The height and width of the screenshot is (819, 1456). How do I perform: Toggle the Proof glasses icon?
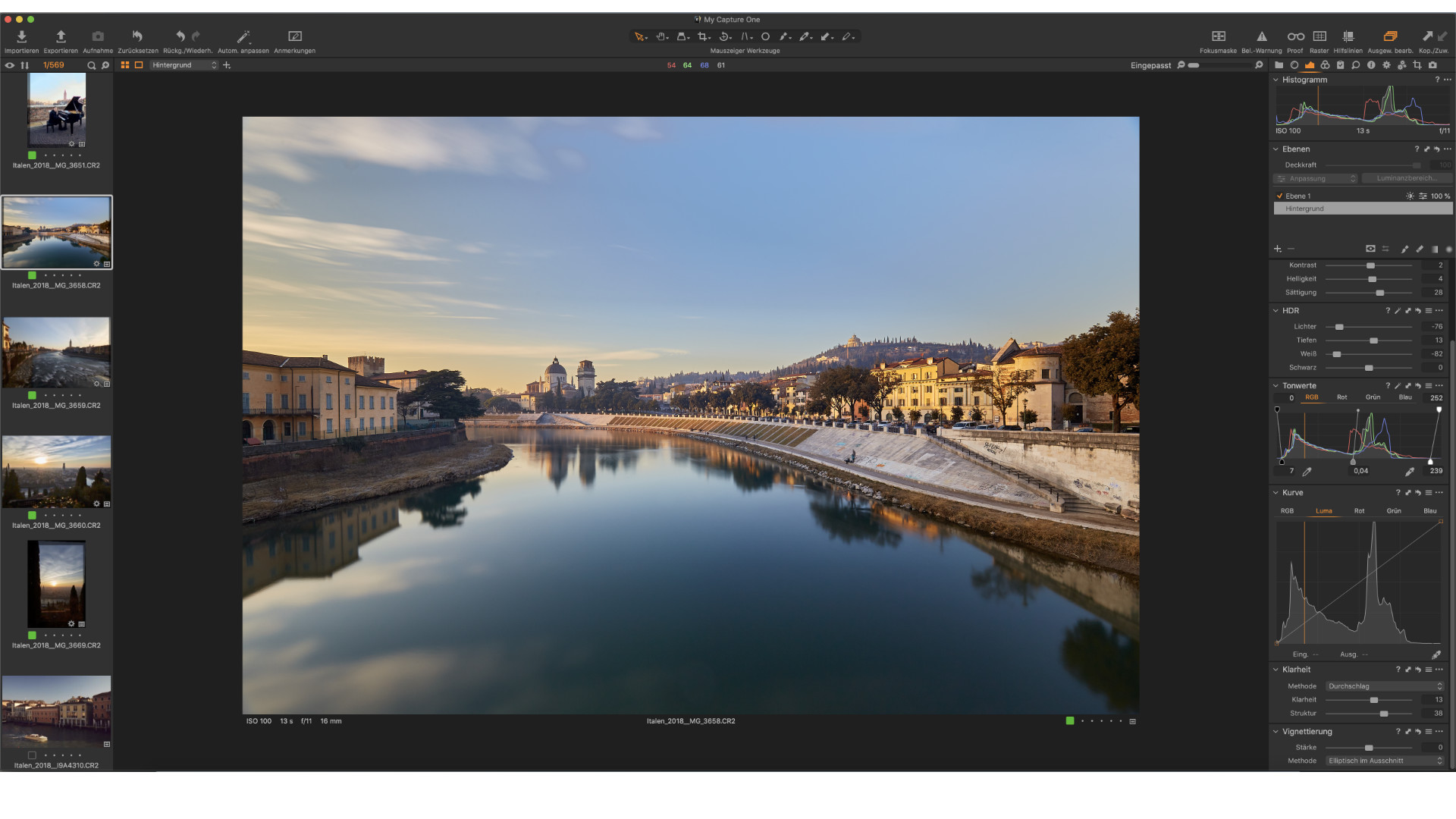pyautogui.click(x=1295, y=36)
